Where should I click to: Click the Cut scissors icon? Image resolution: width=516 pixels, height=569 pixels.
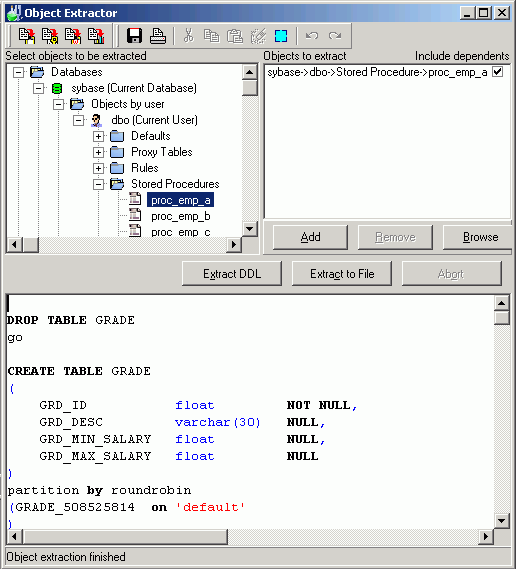(x=188, y=36)
